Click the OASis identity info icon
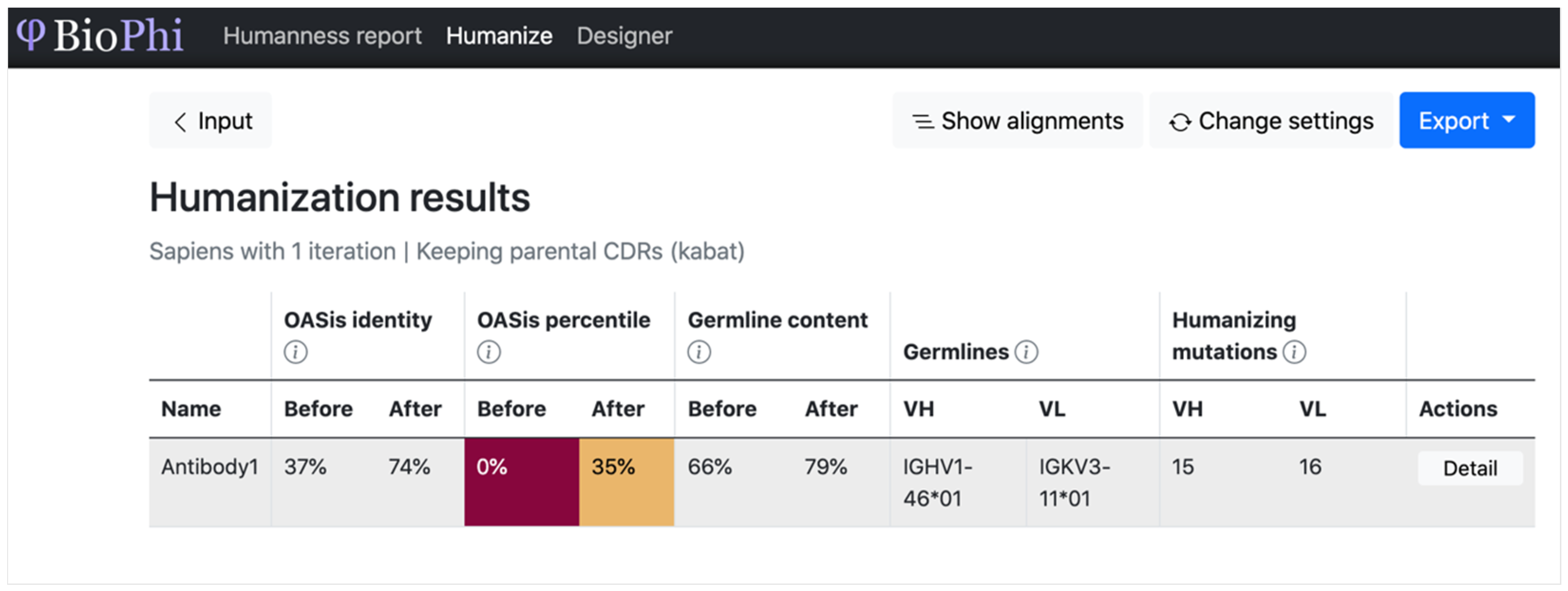1568x591 pixels. [296, 352]
